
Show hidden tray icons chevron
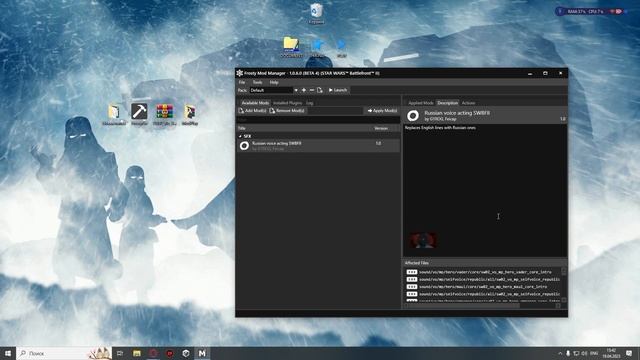pyautogui.click(x=560, y=353)
